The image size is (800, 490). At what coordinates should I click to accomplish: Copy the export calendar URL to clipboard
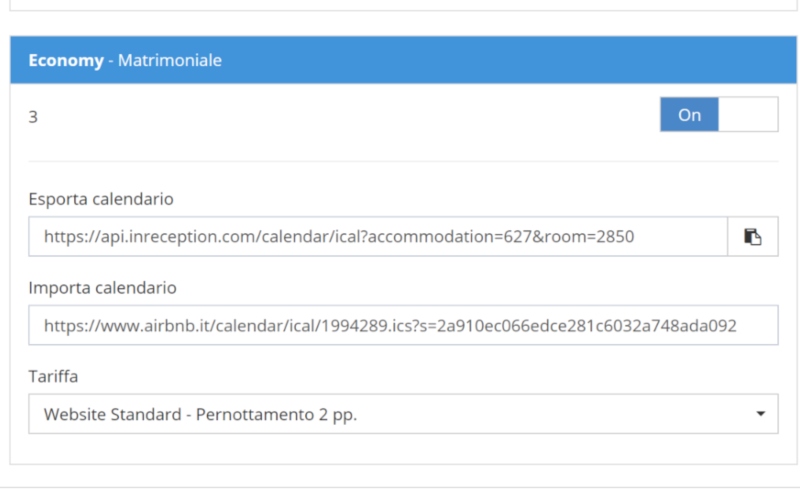[x=753, y=236]
